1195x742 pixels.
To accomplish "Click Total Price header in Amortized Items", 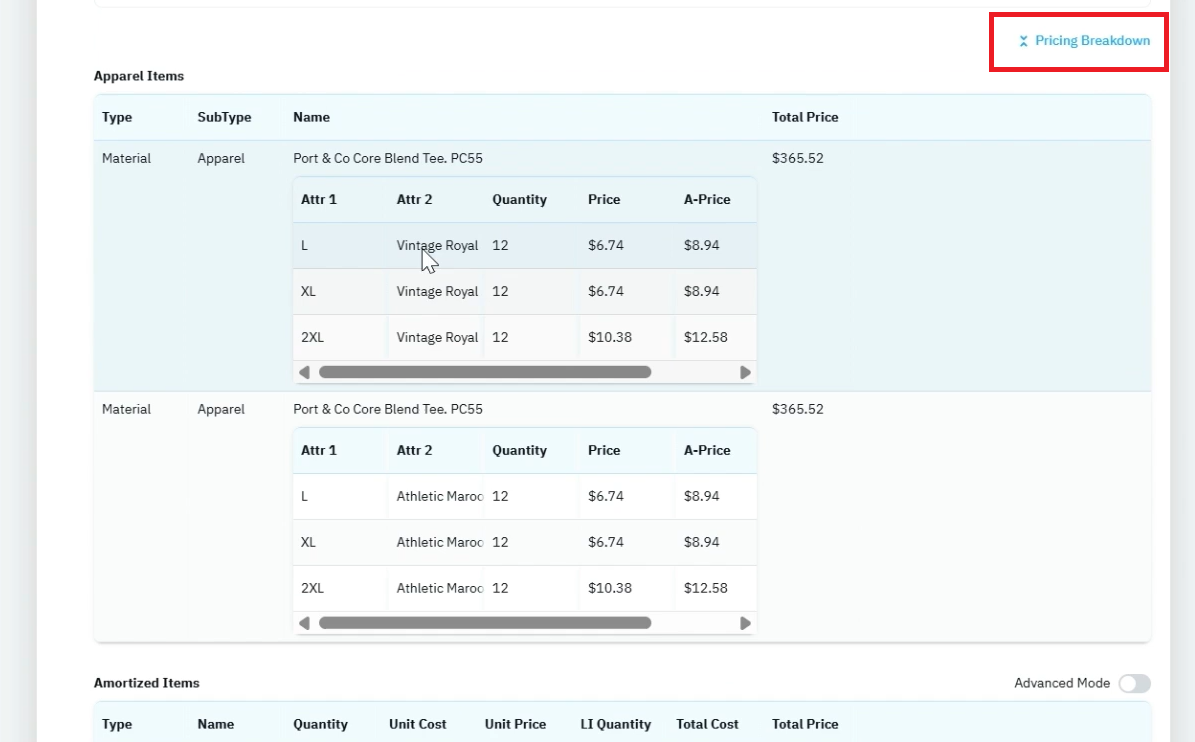I will [x=805, y=724].
